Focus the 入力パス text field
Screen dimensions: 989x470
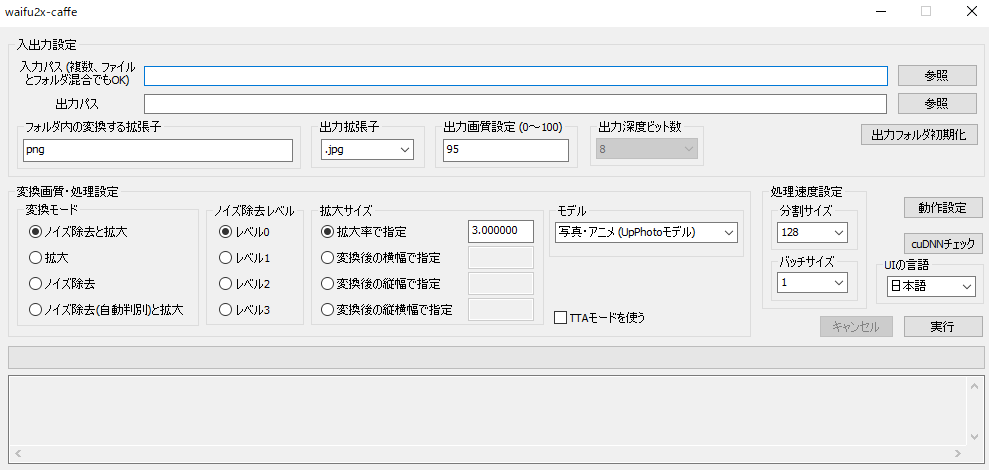pyautogui.click(x=516, y=76)
